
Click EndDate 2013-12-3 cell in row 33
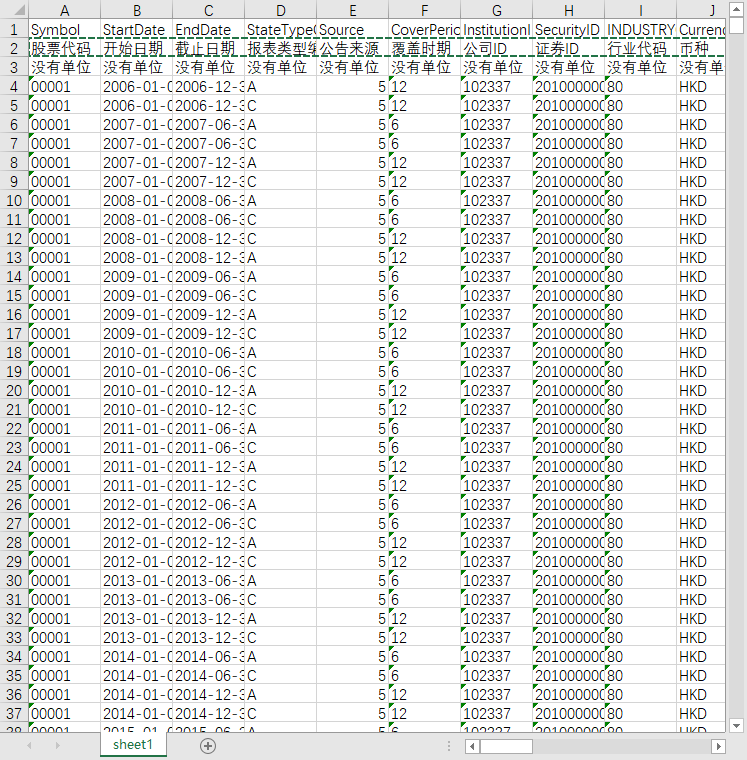(208, 637)
